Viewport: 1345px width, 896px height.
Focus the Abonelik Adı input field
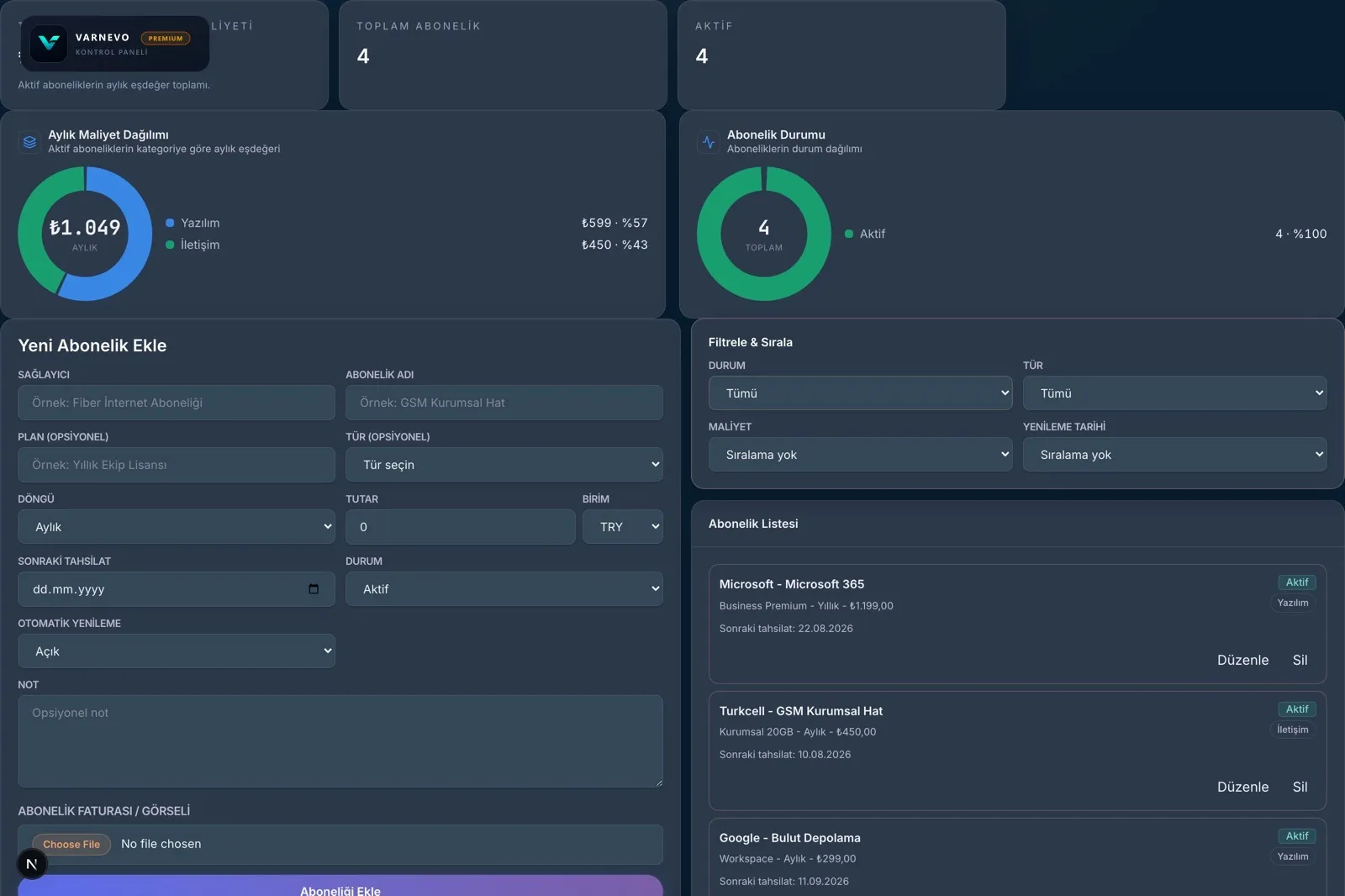point(504,403)
